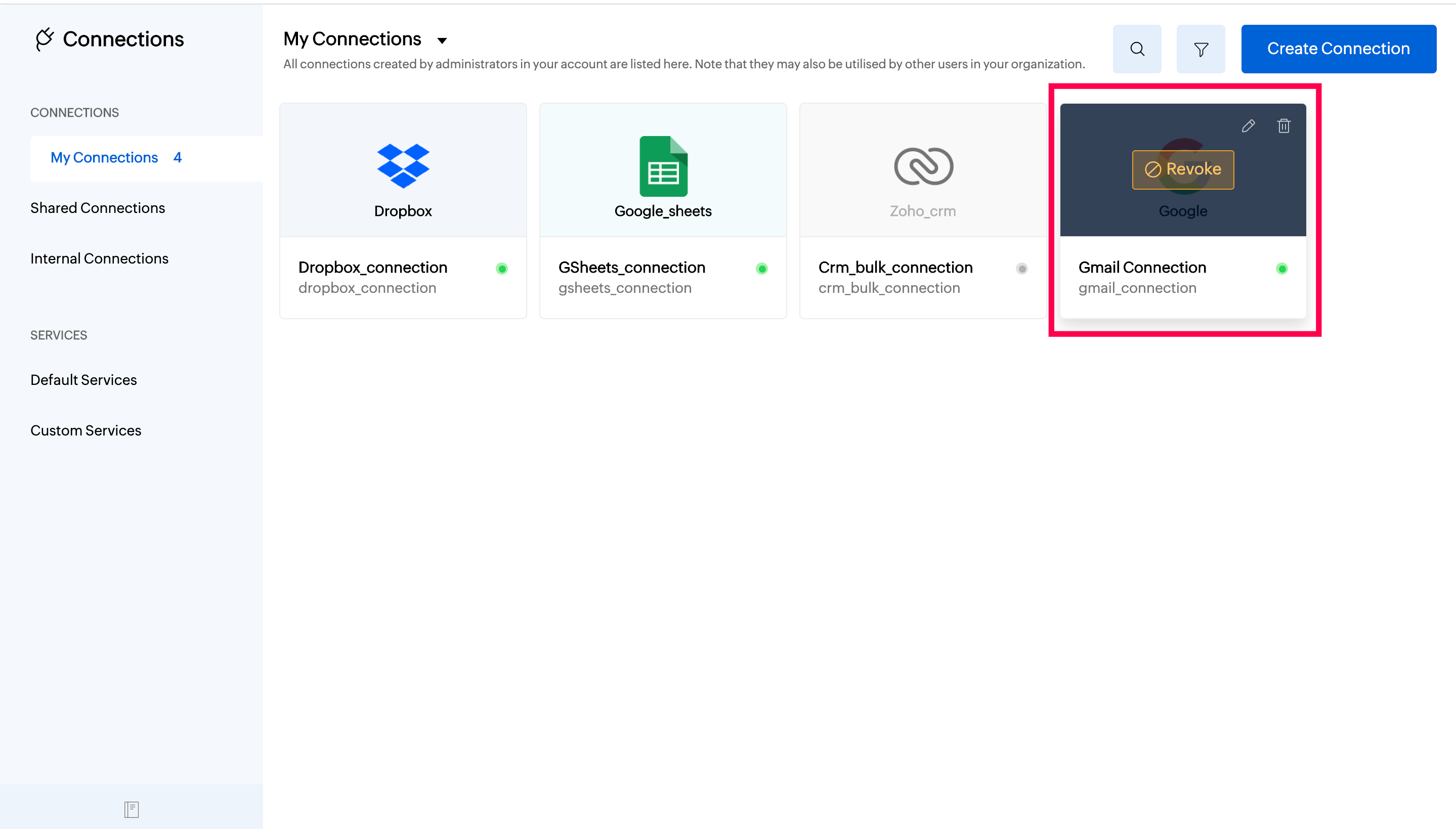Click the Zoho_crm service label

click(922, 211)
